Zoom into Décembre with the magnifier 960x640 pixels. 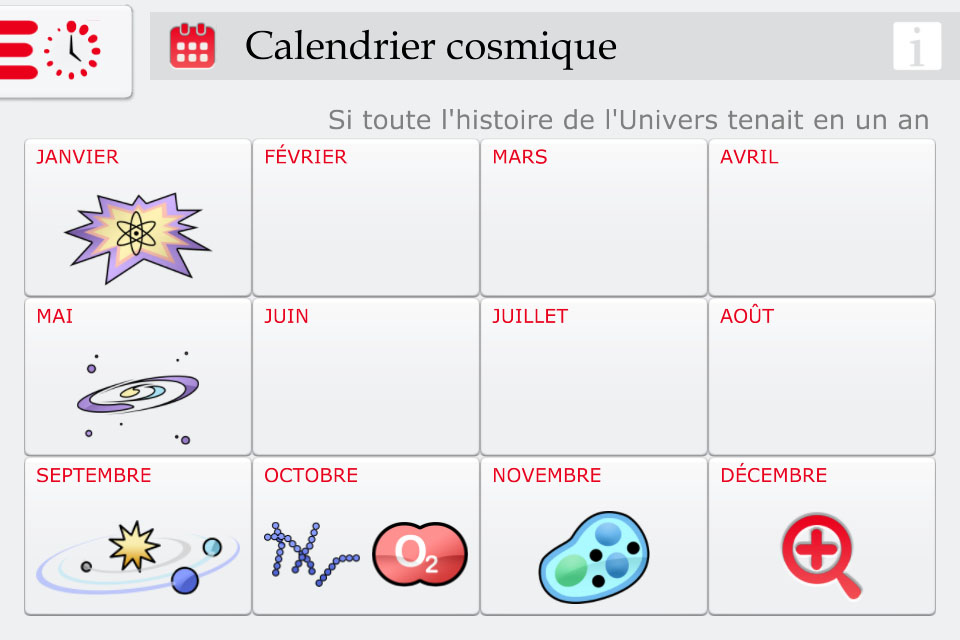coord(821,556)
